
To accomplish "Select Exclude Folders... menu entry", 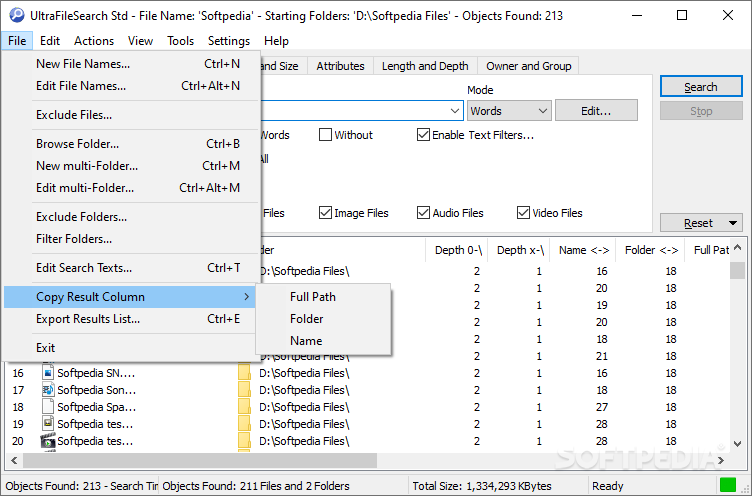I will click(x=129, y=217).
